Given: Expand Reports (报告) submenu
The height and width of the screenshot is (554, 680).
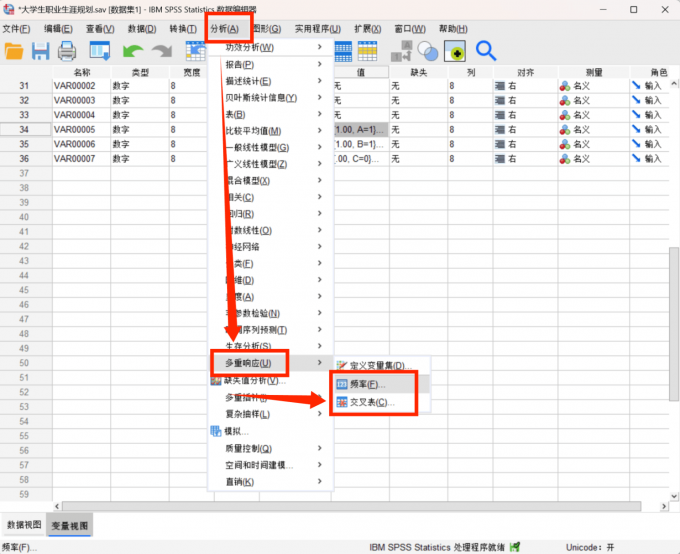Looking at the screenshot, I should click(271, 64).
